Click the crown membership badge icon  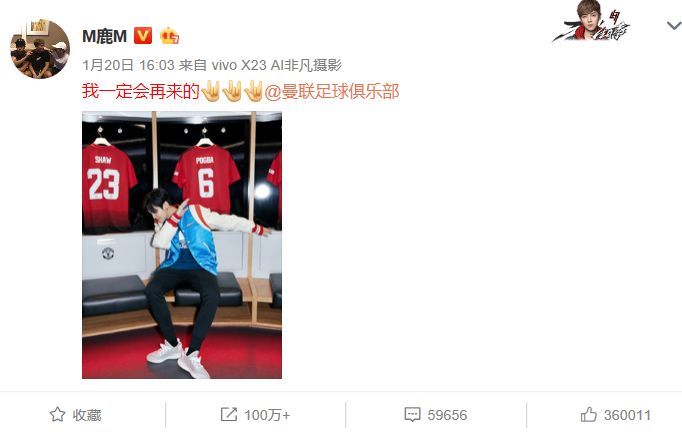170,36
